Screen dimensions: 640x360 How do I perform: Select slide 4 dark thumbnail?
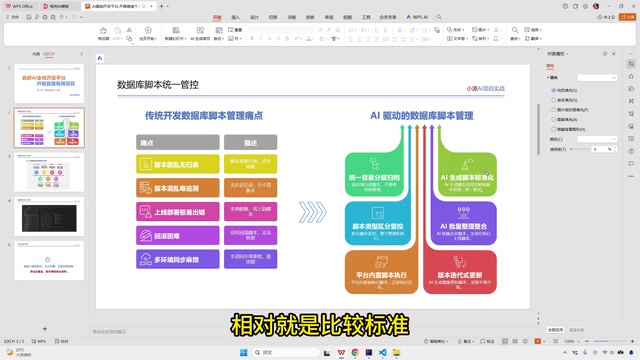pyautogui.click(x=49, y=217)
